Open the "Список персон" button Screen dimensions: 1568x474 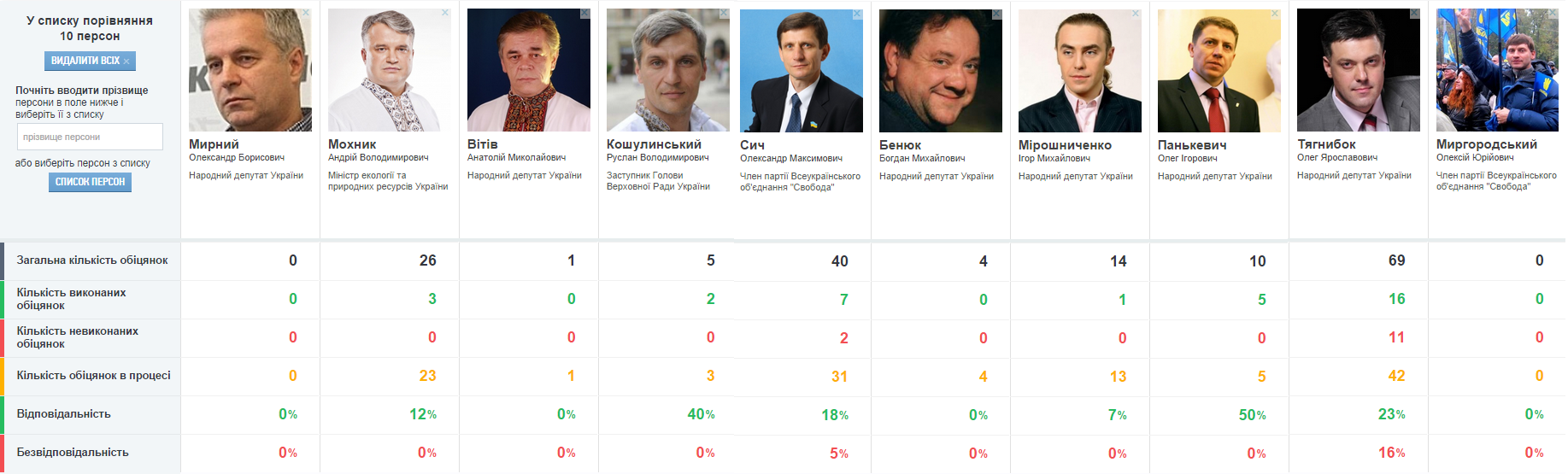90,182
